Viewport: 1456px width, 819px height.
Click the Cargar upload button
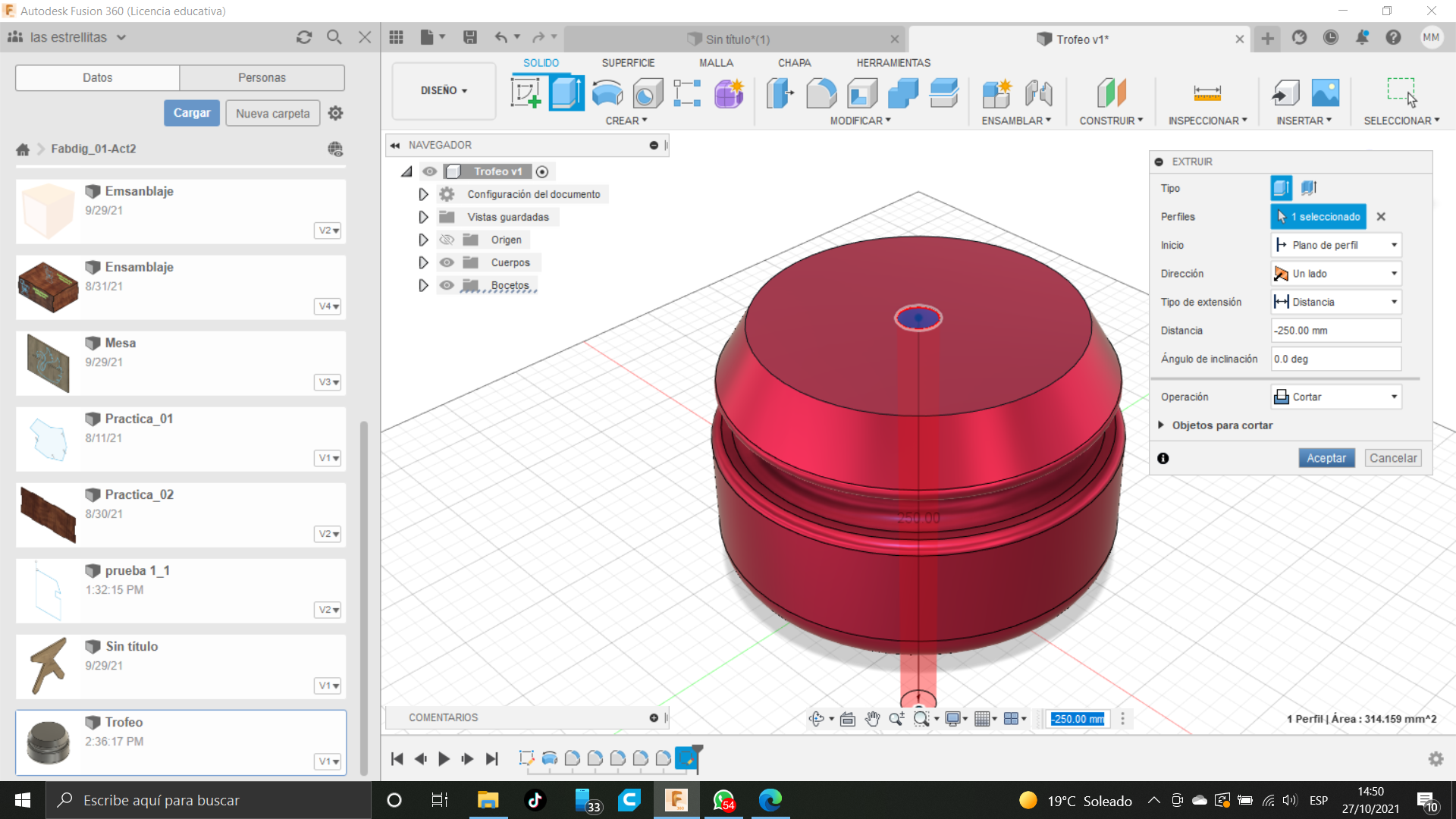click(192, 113)
